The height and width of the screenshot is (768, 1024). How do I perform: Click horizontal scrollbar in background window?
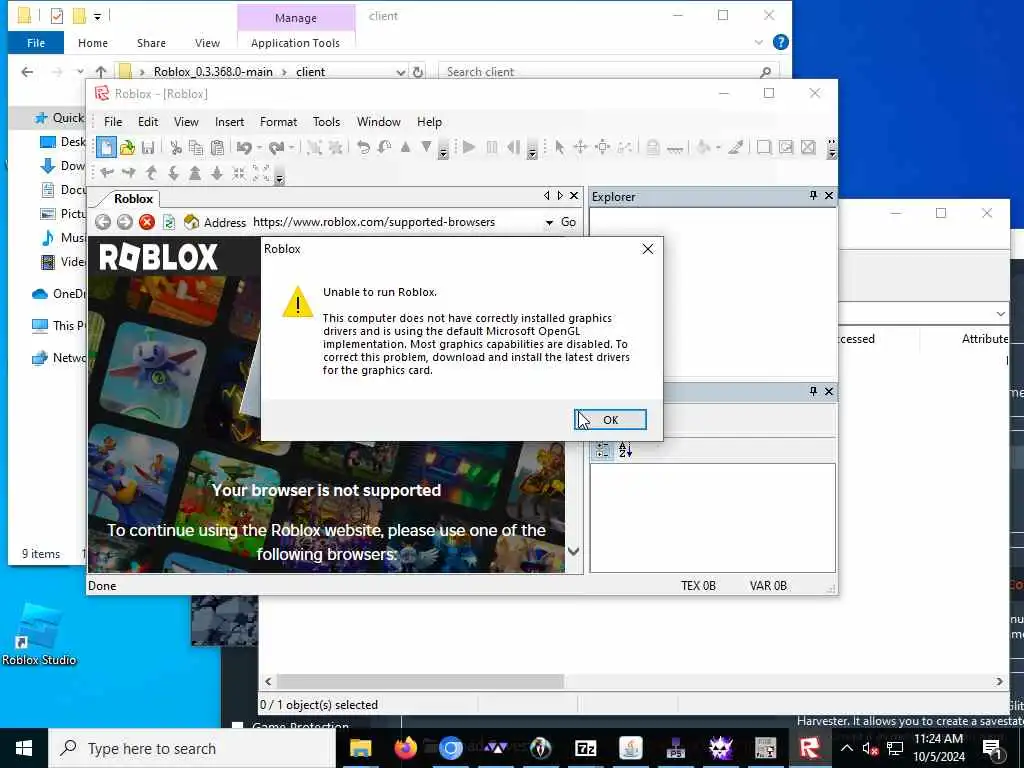[421, 681]
